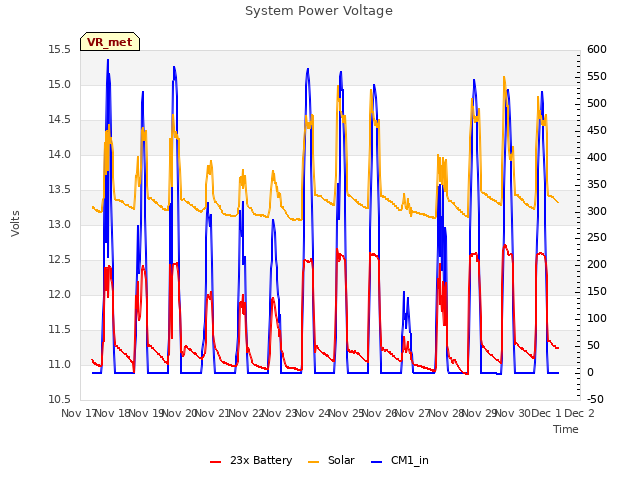Viewport: 640px width, 480px height.
Task: Click the 11.5 left axis tick label
Action: tap(60, 329)
